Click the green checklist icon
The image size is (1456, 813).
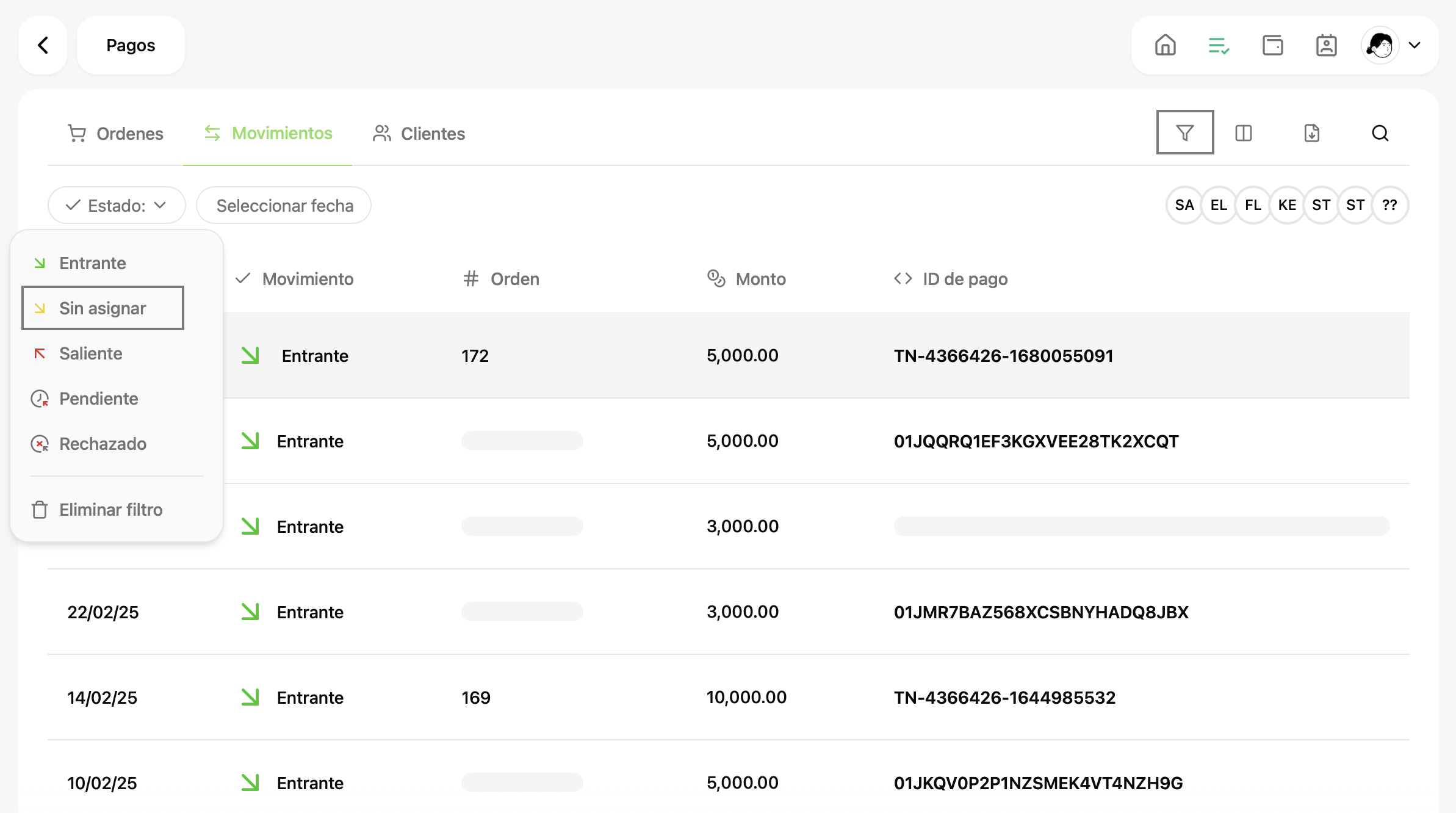click(1219, 45)
